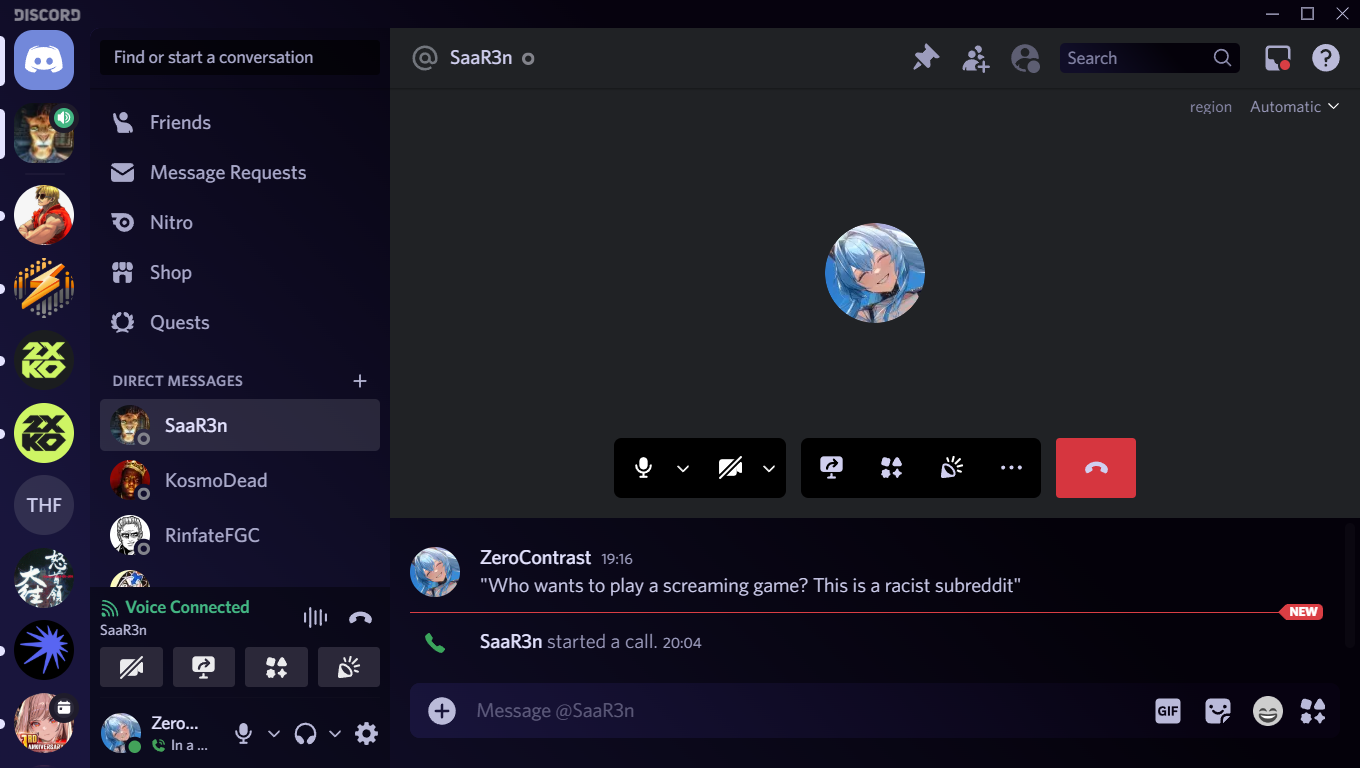This screenshot has height=768, width=1360.
Task: Open the GIF picker
Action: click(x=1168, y=711)
